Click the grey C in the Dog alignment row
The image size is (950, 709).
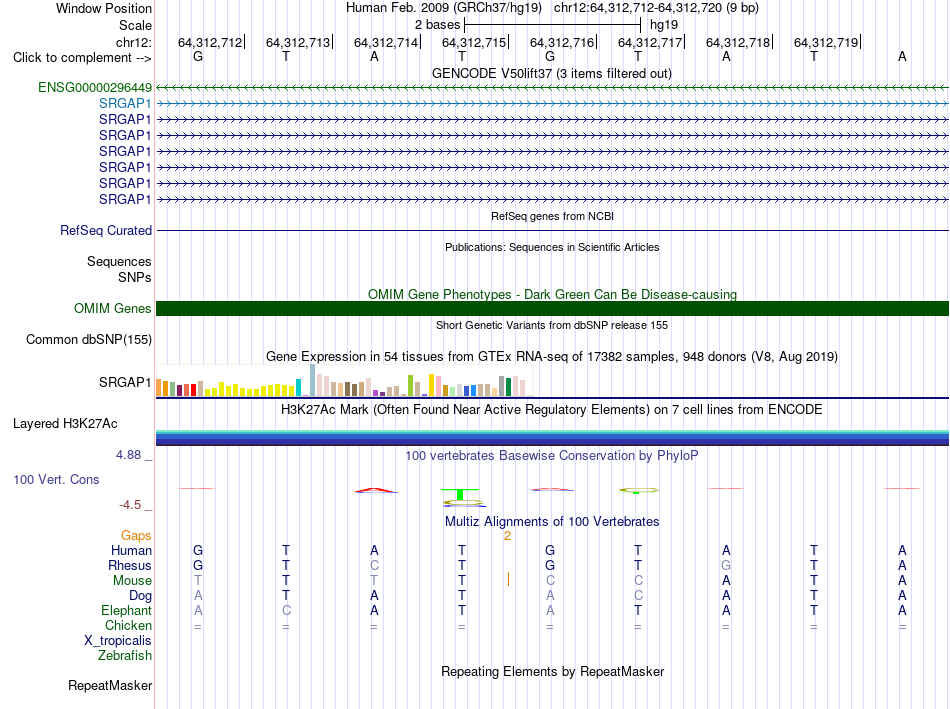tap(638, 596)
